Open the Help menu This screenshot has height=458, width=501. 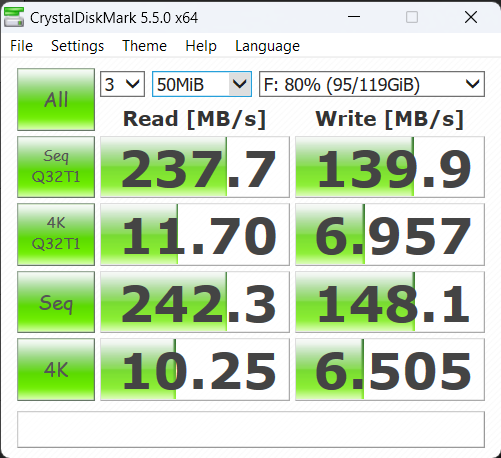[x=201, y=46]
